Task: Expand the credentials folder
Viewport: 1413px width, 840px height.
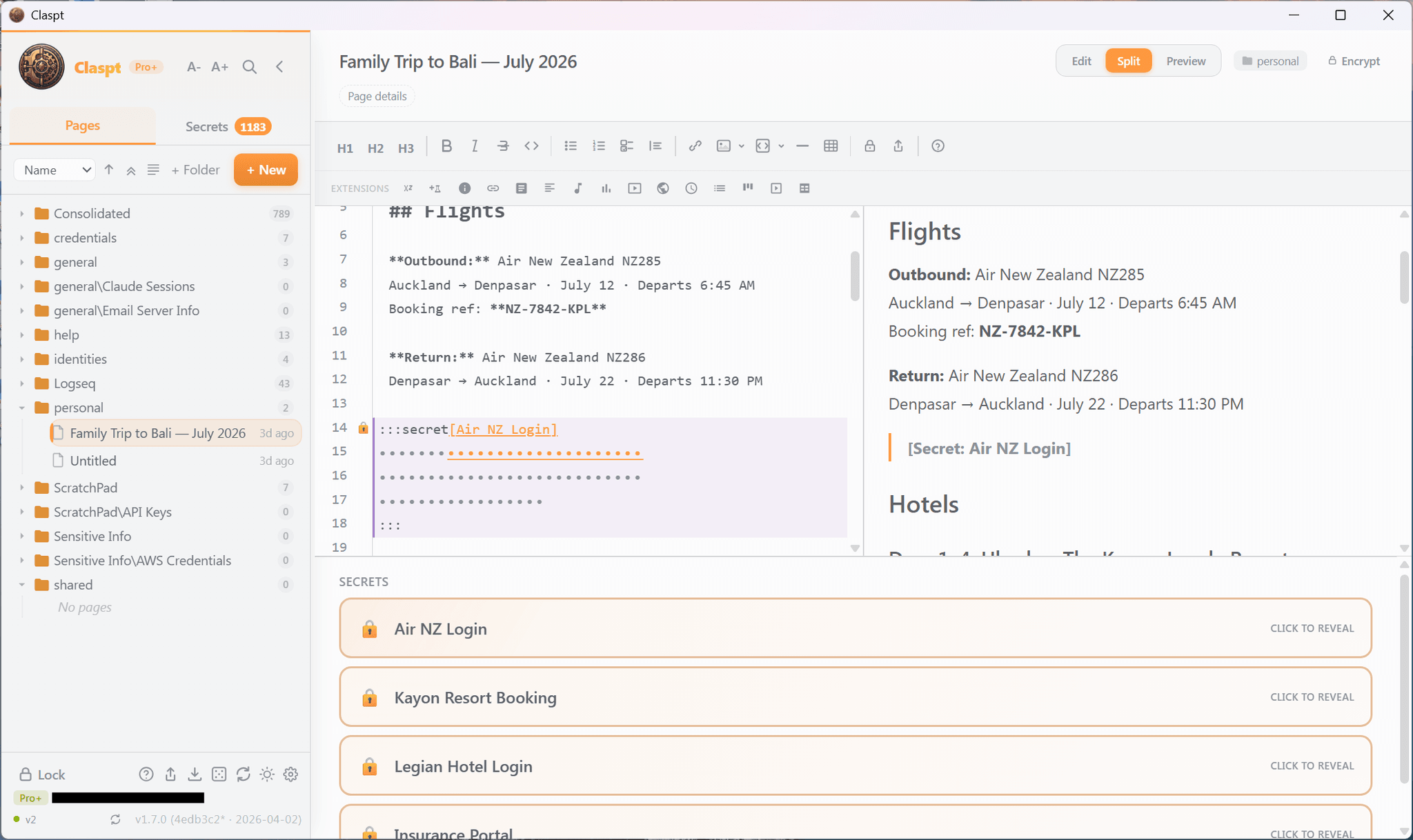Action: (22, 238)
